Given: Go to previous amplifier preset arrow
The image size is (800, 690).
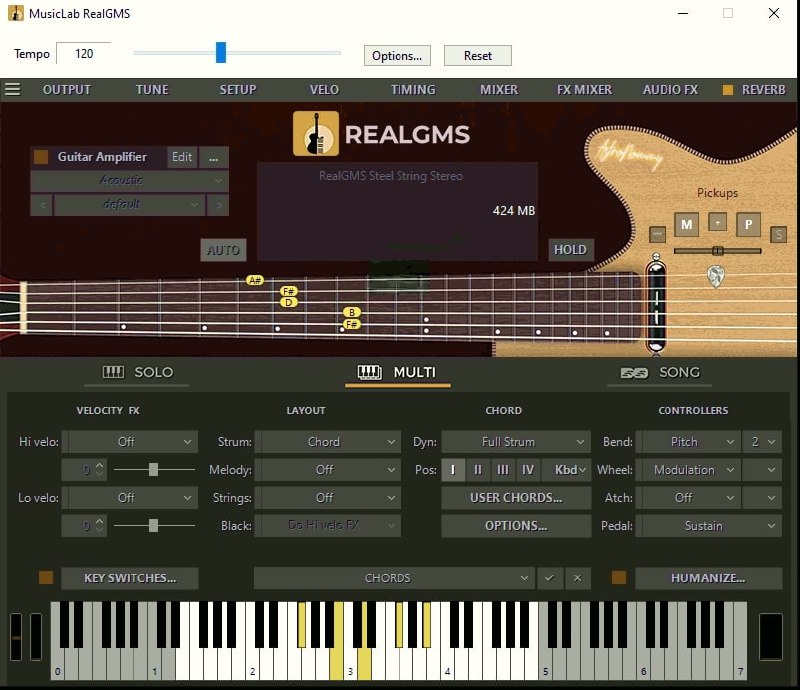Looking at the screenshot, I should (x=42, y=205).
